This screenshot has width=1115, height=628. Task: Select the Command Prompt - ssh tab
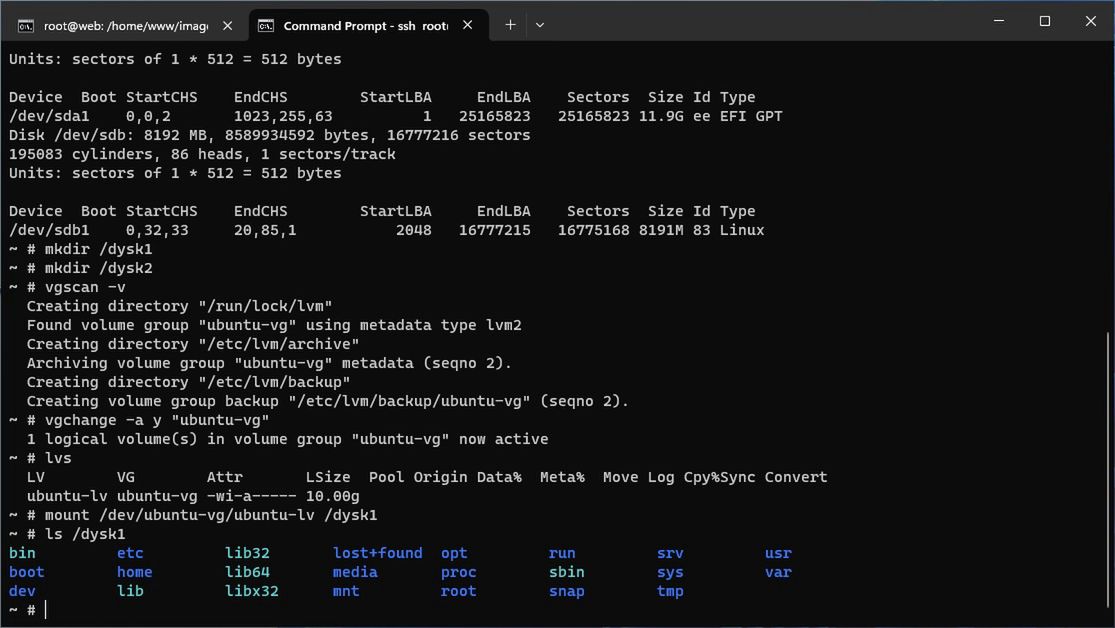pyautogui.click(x=365, y=26)
